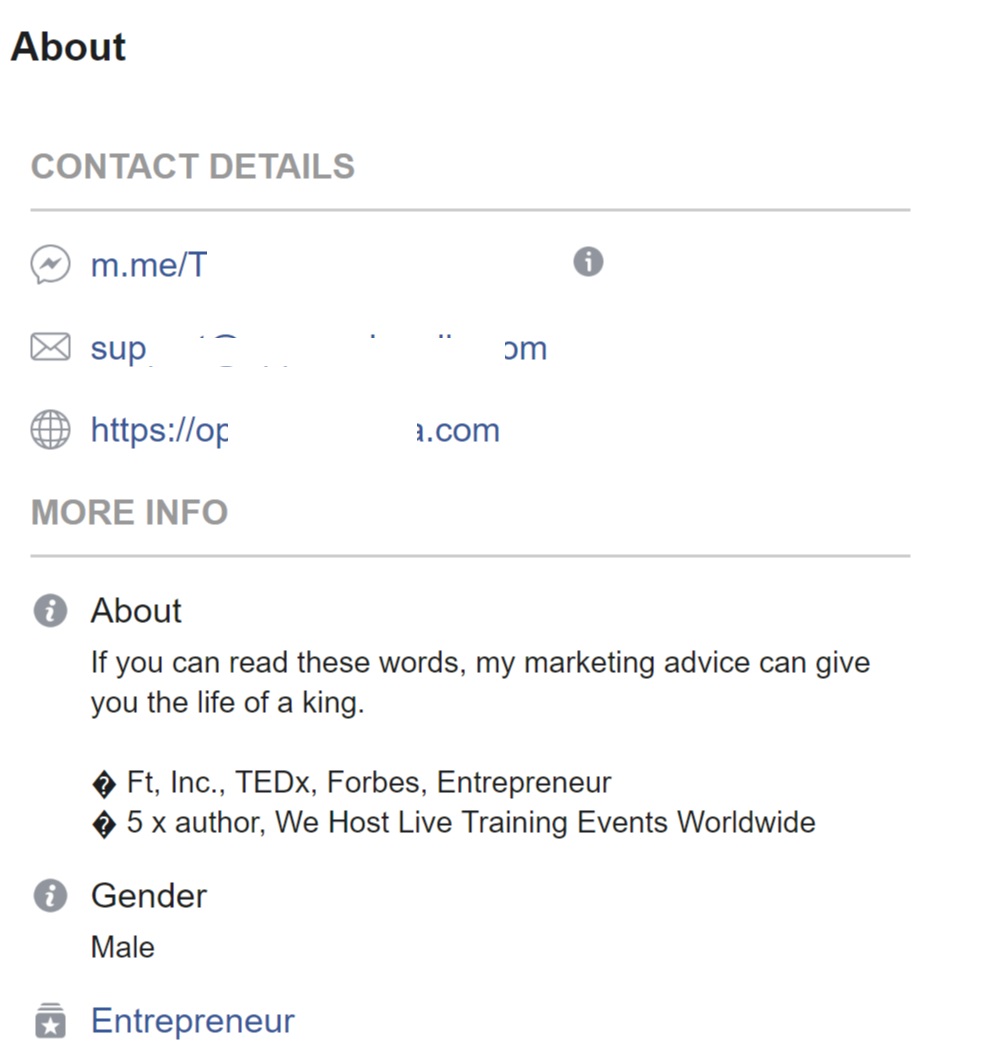Click the Male gender value
This screenshot has height=1047, width=1002.
point(123,947)
